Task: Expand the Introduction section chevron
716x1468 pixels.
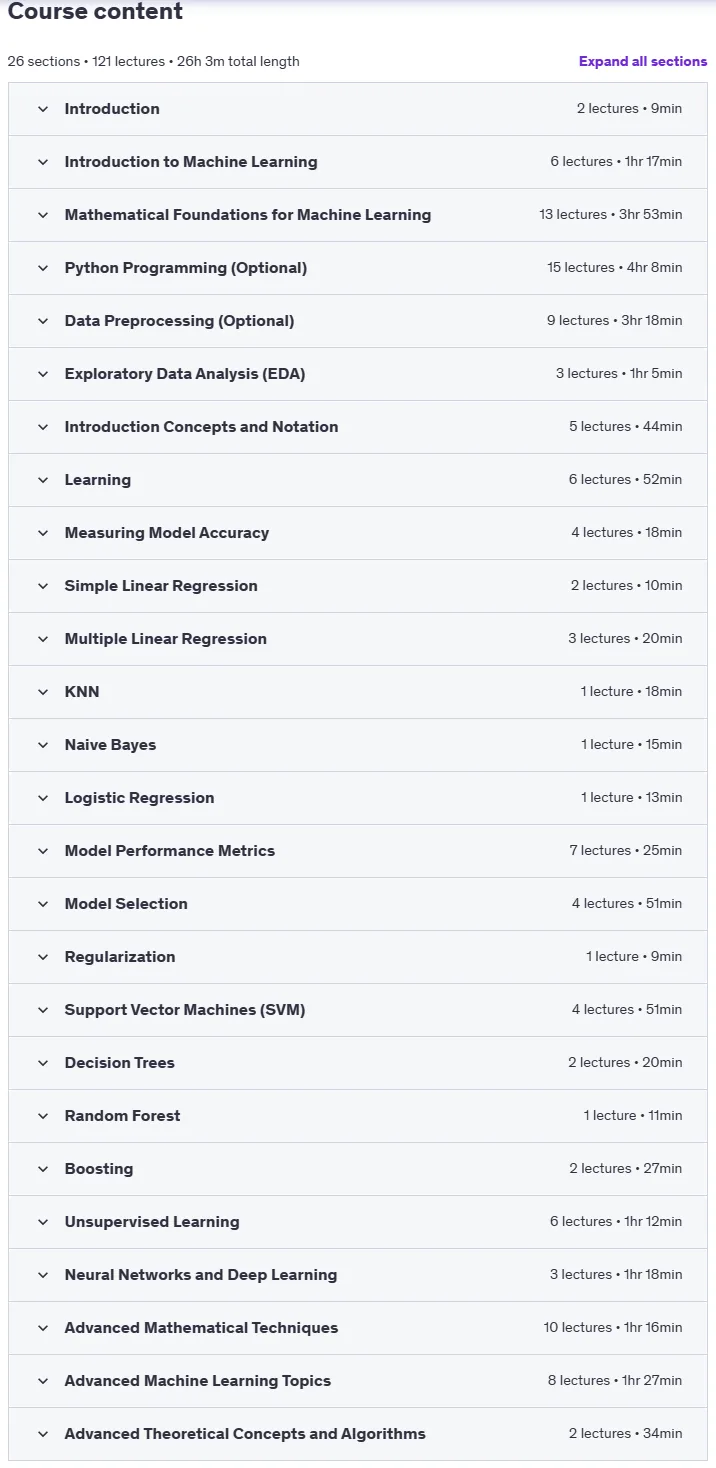Action: [43, 109]
